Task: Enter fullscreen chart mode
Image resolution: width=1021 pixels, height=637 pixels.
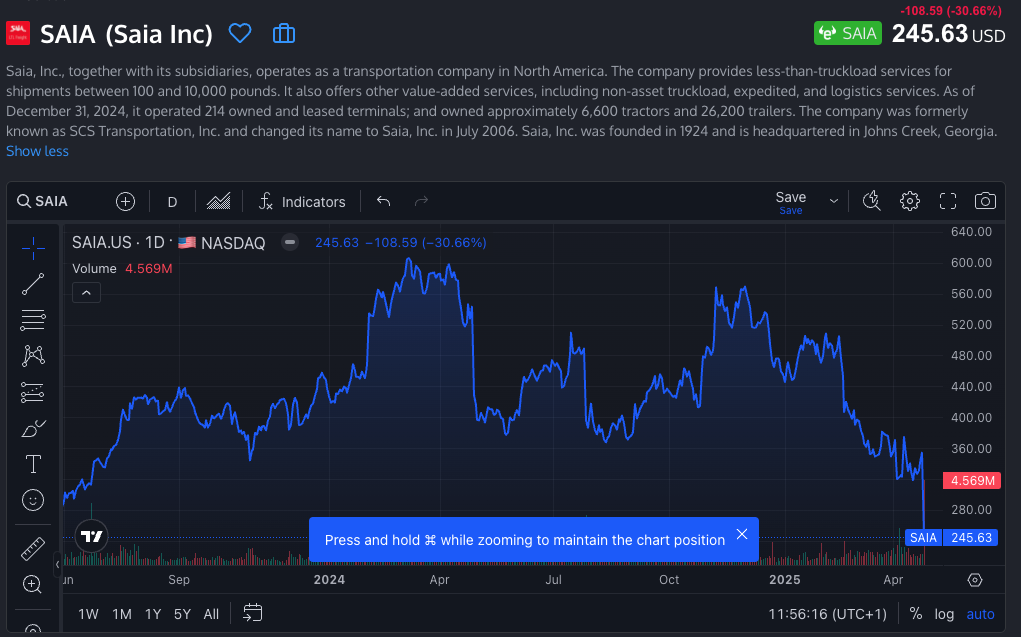Action: (948, 201)
